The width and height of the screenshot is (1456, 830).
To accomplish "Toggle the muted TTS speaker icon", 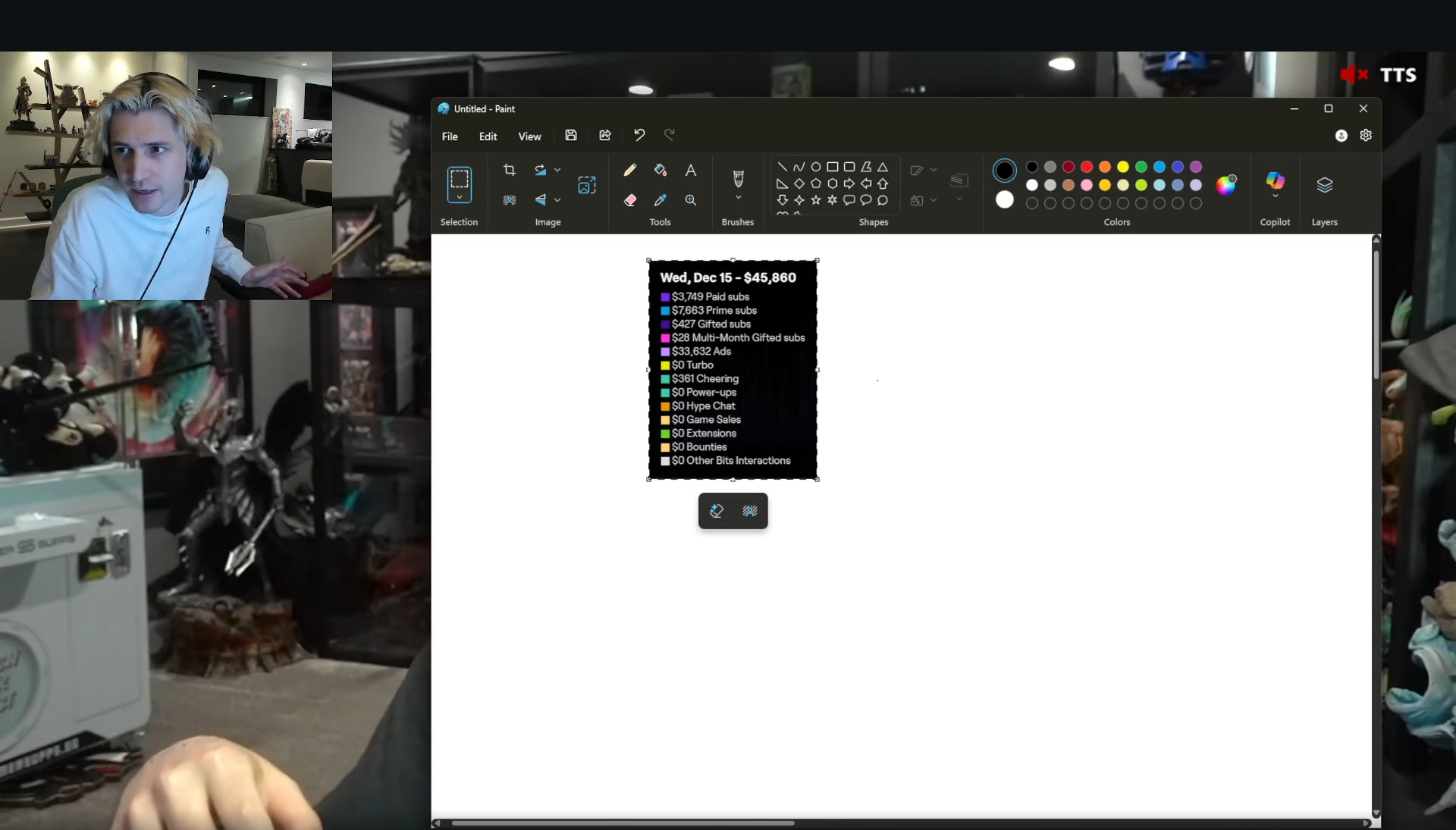I will point(1354,74).
